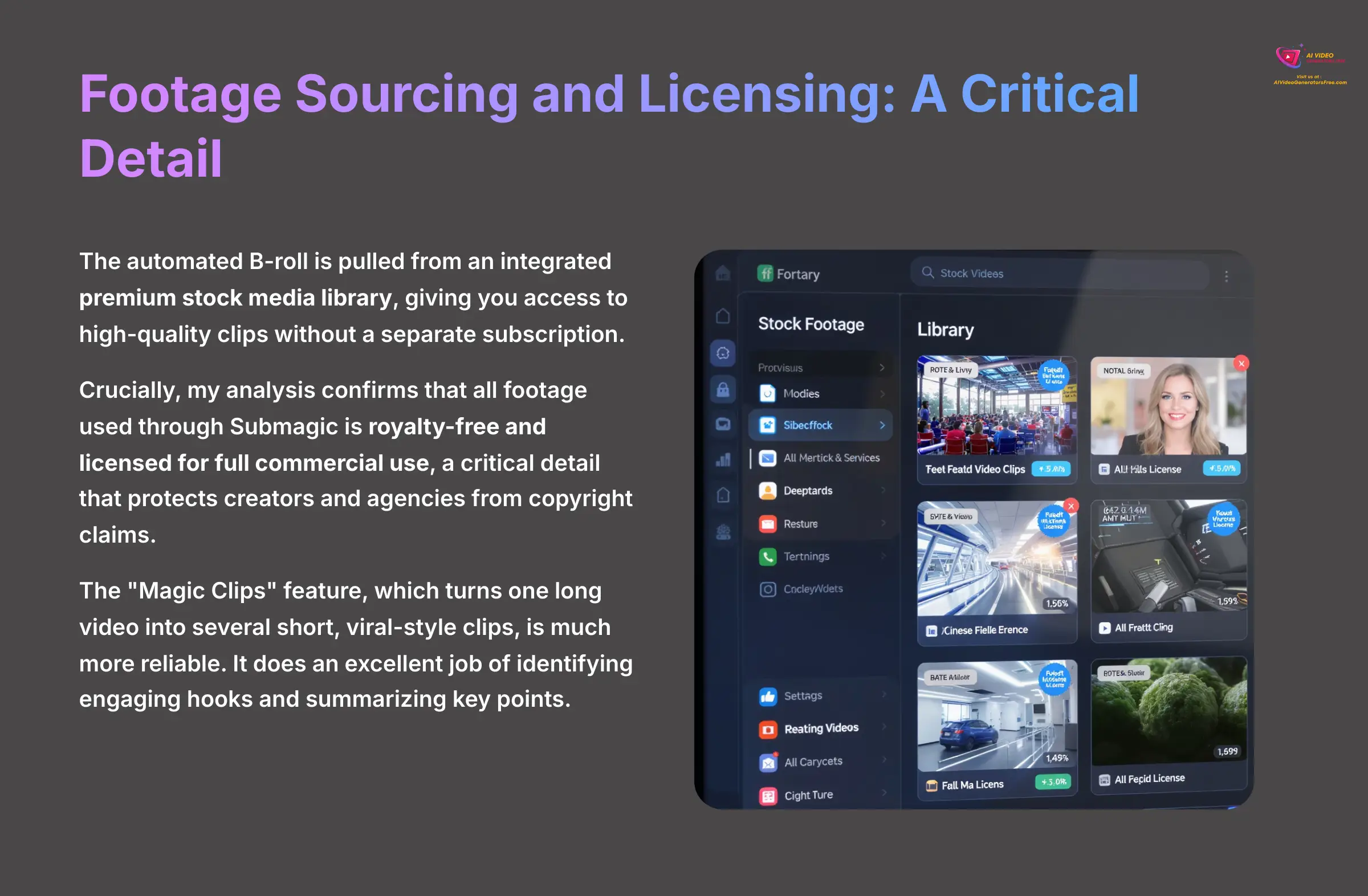Click the lock icon in the sidebar rail

pyautogui.click(x=723, y=390)
